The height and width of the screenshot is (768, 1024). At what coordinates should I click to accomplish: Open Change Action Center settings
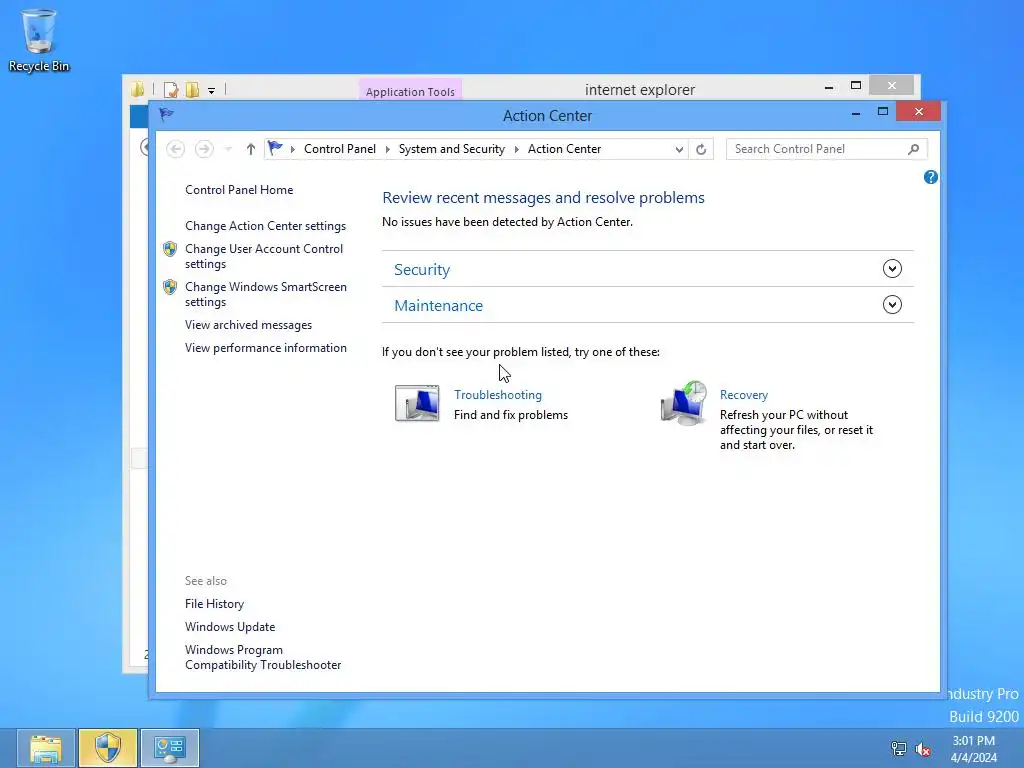[x=265, y=226]
